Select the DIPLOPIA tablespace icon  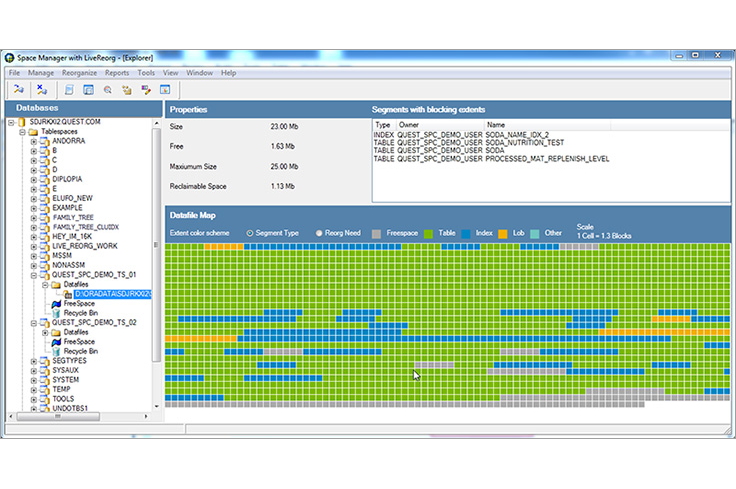[45, 179]
